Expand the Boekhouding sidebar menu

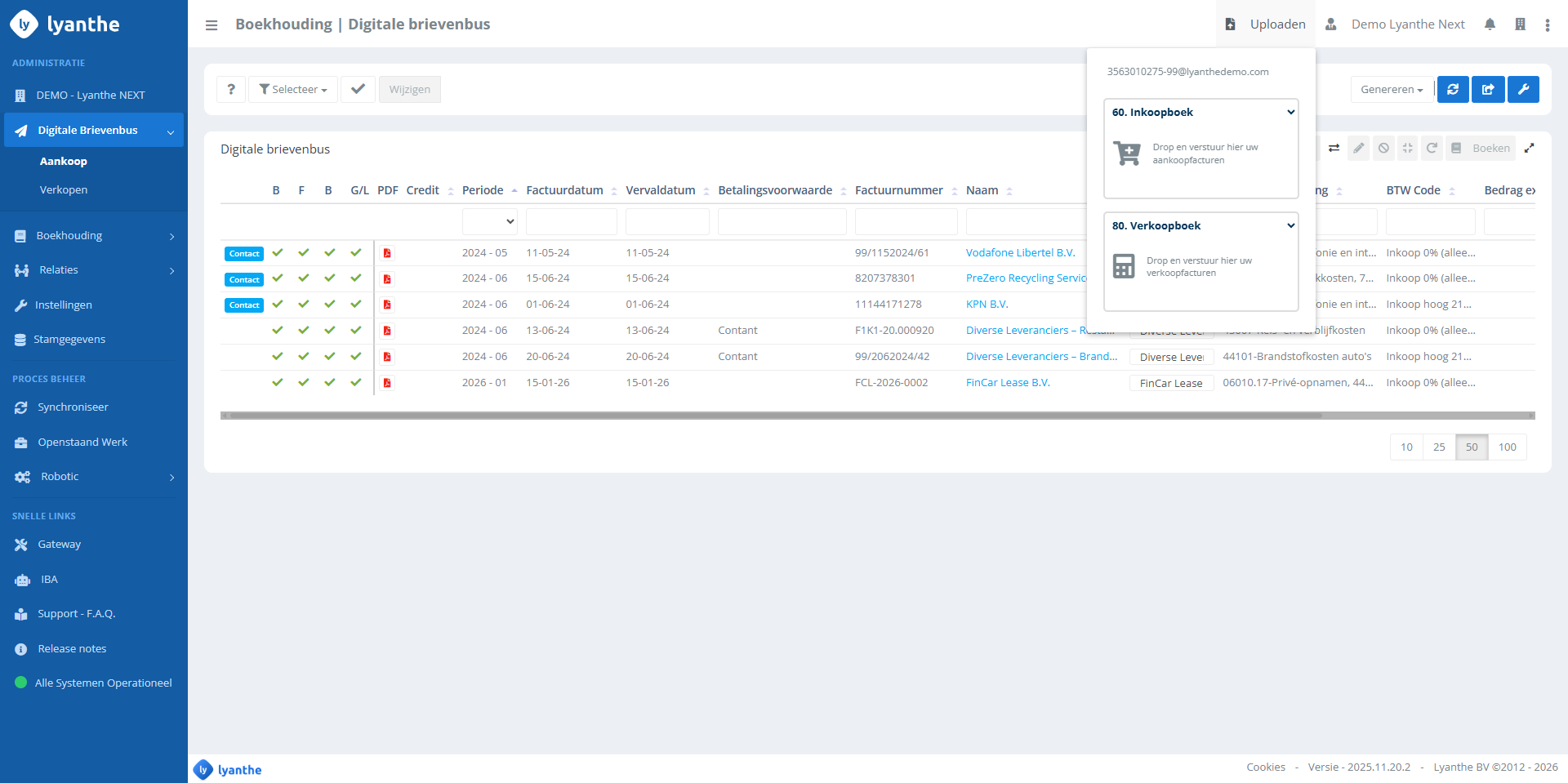94,236
